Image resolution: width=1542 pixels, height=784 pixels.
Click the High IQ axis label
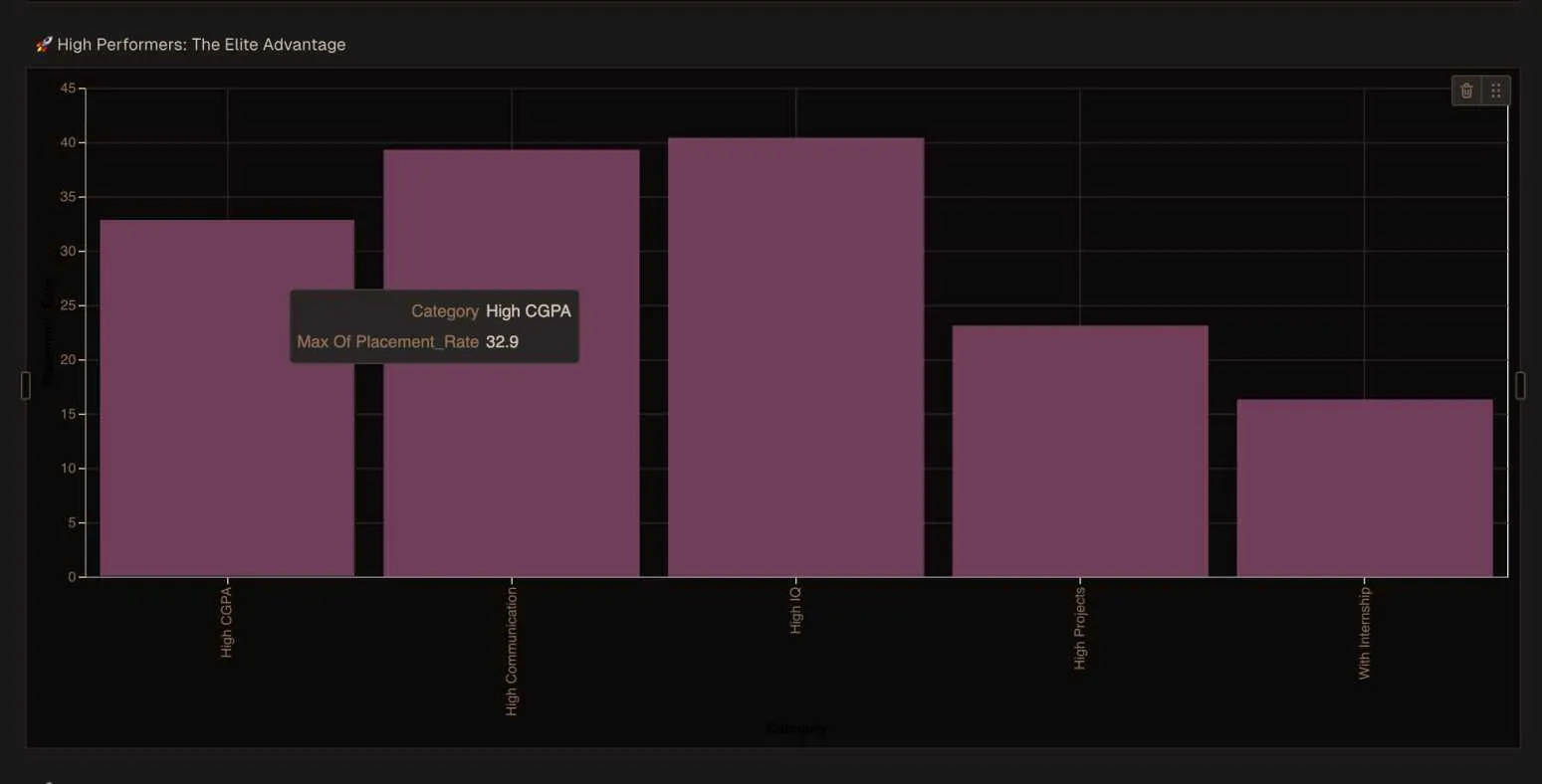tap(796, 612)
